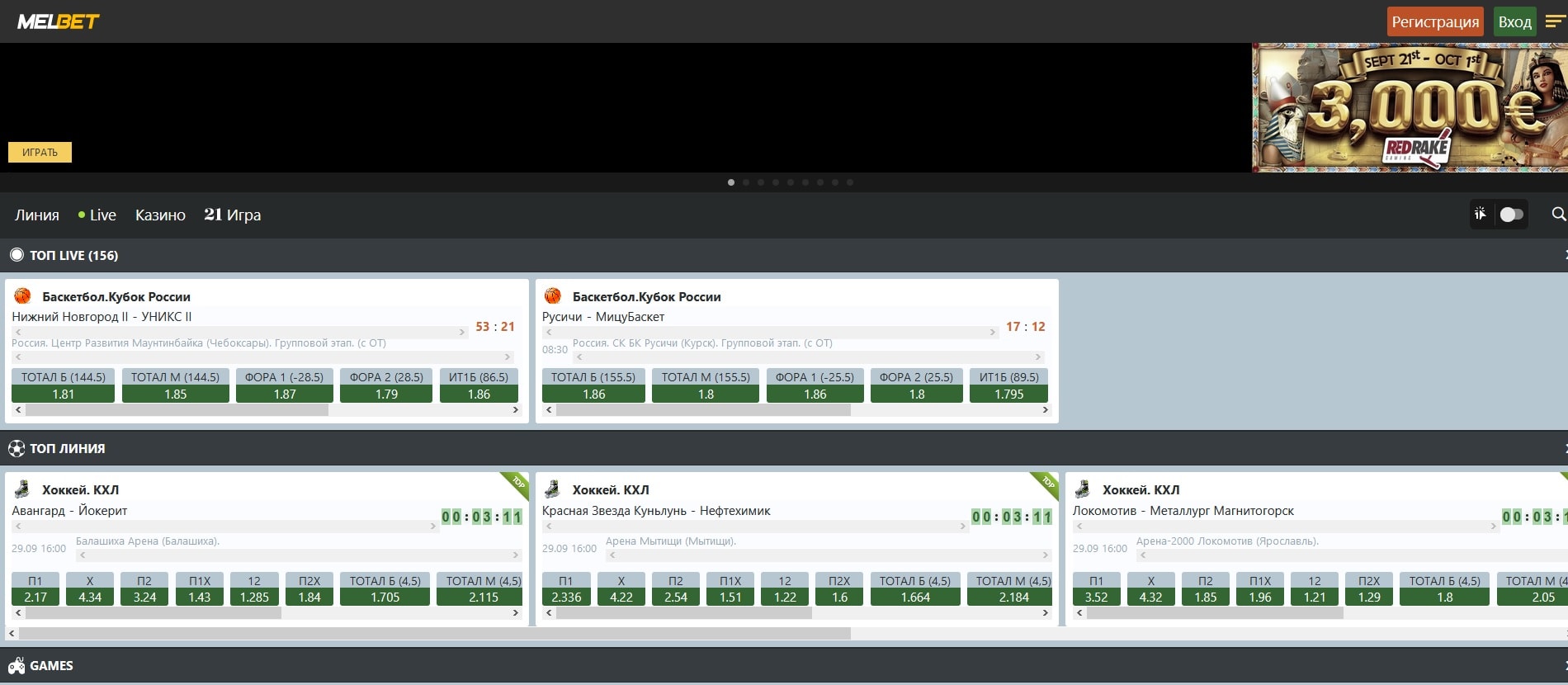Click ТОП ЛИНИЯ section horizontal scrollbar
The width and height of the screenshot is (1568, 685).
(x=435, y=633)
